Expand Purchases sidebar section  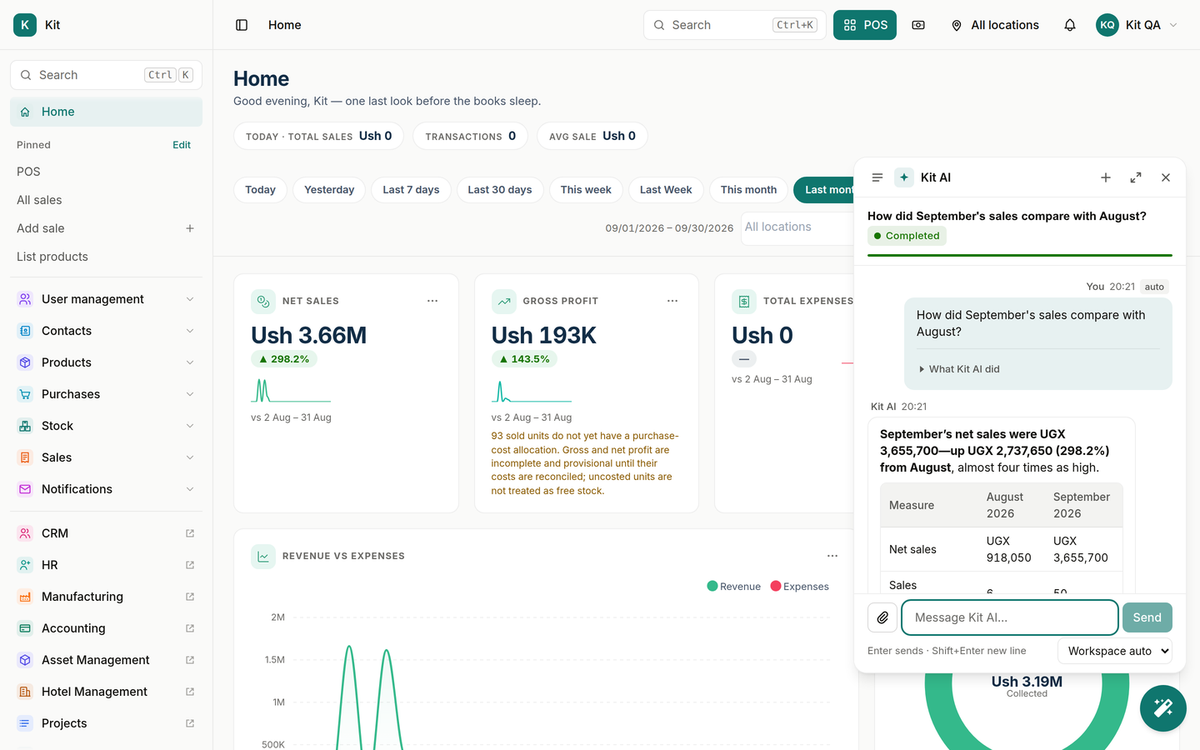106,394
